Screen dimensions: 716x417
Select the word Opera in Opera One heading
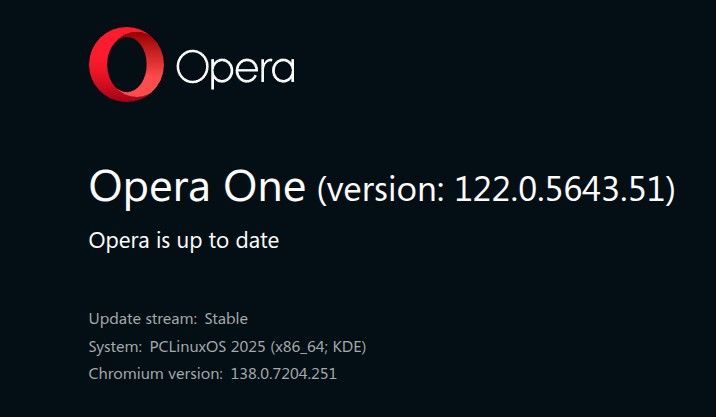tap(150, 188)
